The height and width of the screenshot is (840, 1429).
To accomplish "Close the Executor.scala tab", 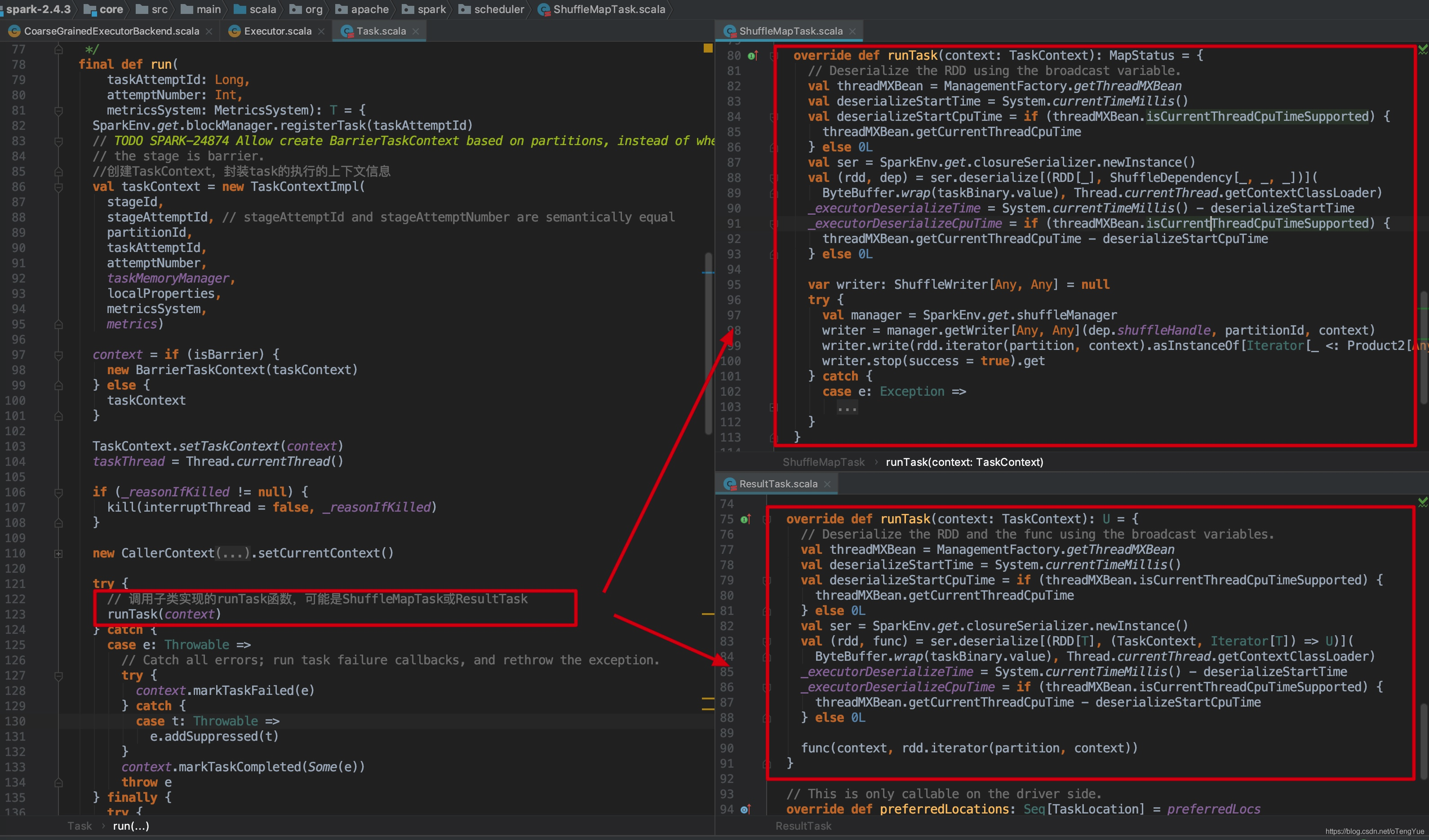I will click(x=322, y=32).
